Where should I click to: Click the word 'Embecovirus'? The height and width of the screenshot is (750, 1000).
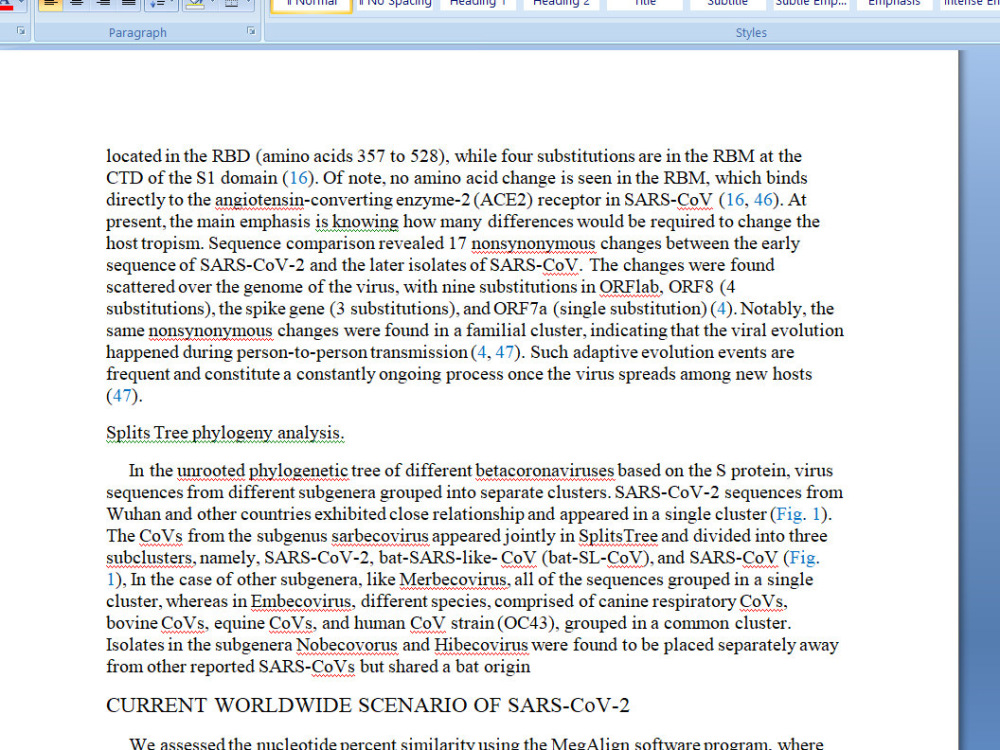click(301, 601)
